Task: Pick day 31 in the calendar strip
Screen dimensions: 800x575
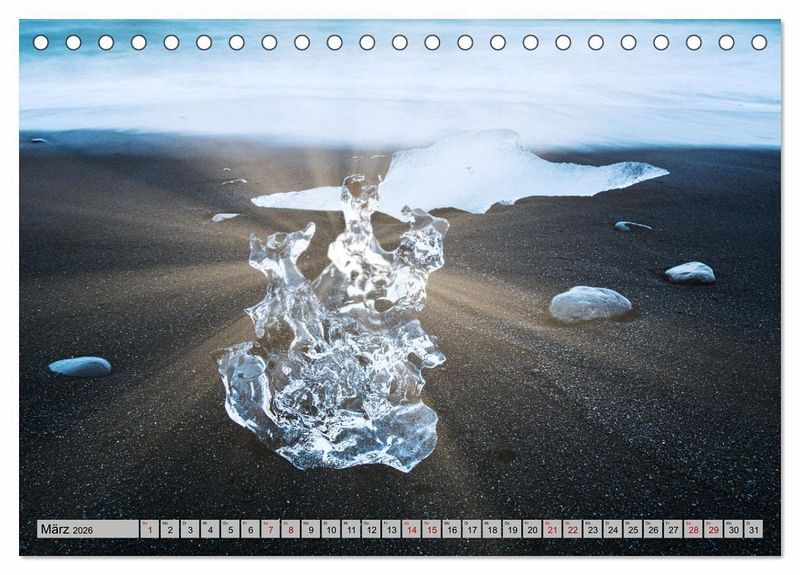Action: pos(754,529)
